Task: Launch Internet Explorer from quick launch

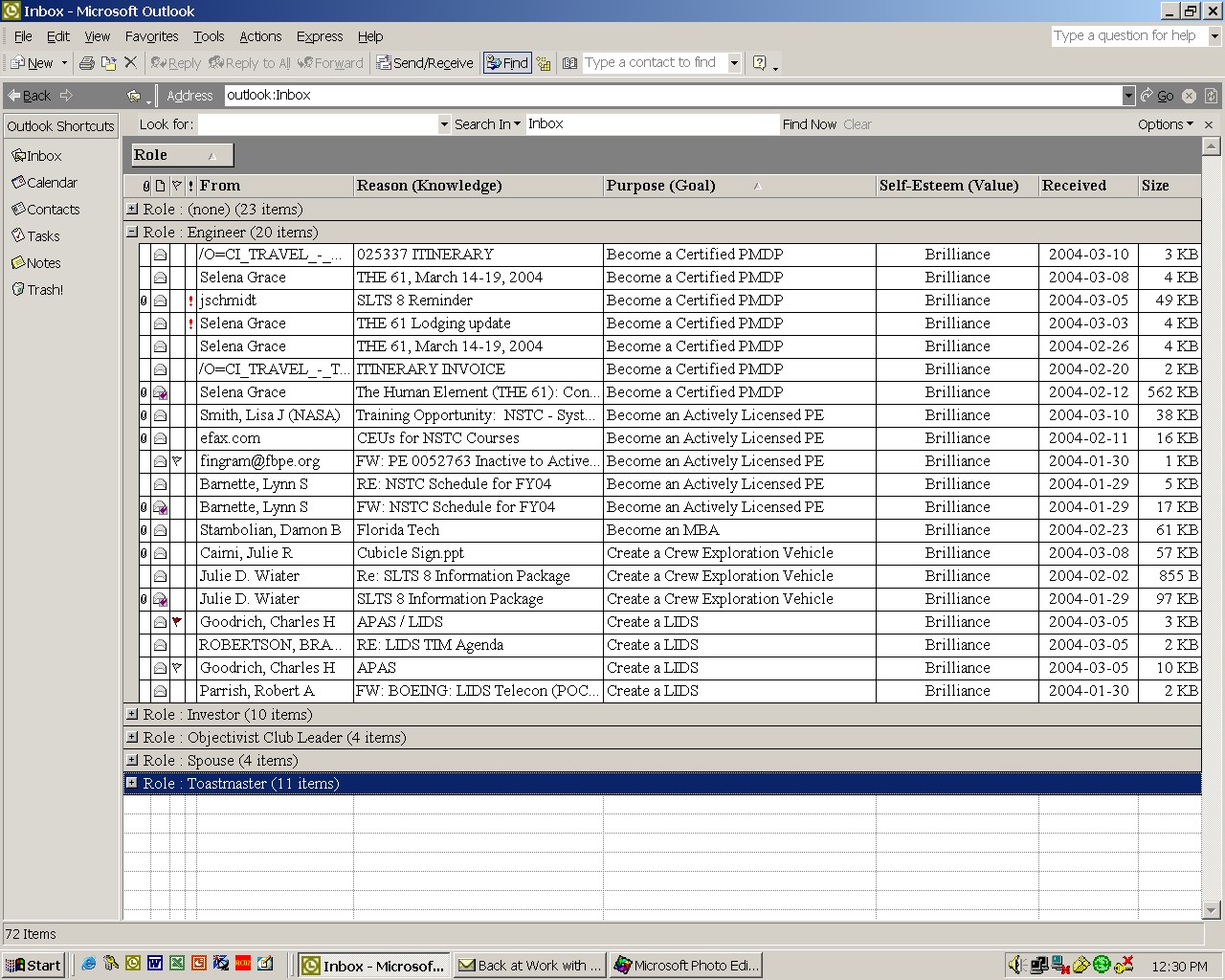Action: tap(89, 965)
